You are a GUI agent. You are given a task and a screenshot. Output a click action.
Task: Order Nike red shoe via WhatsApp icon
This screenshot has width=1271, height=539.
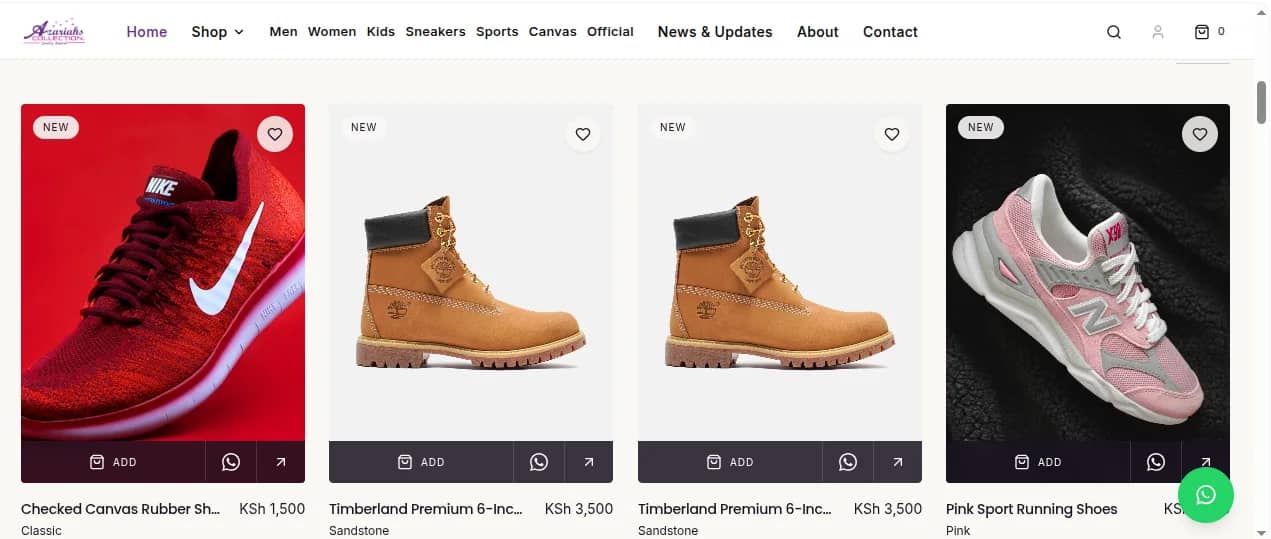click(x=231, y=462)
